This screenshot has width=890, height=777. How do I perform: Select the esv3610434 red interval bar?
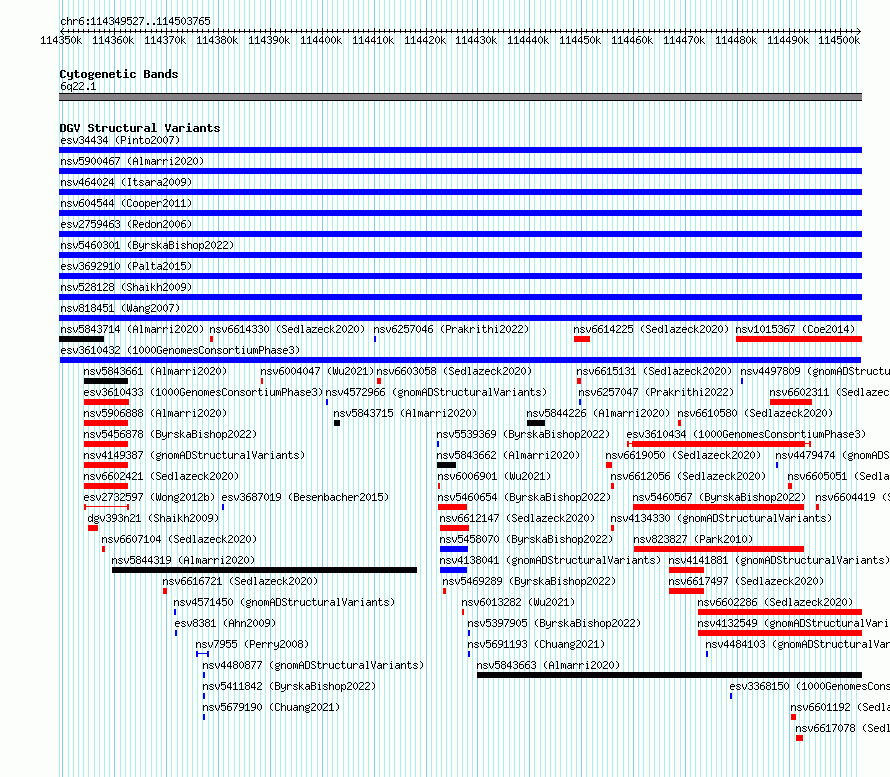719,444
